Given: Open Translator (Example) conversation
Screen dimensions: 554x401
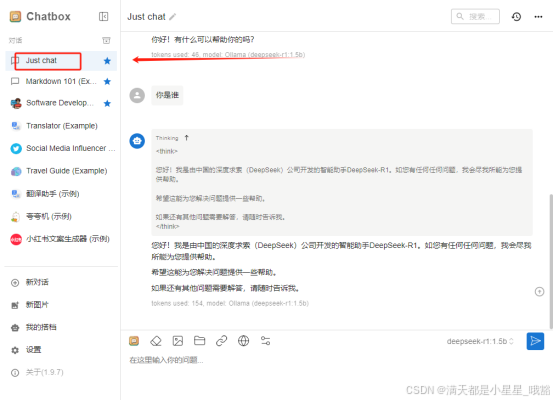Looking at the screenshot, I should [61, 126].
